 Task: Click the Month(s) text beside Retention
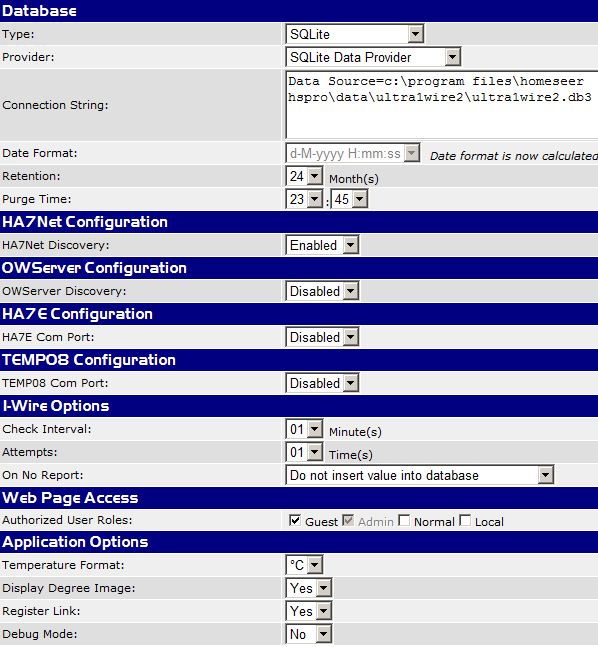[354, 179]
